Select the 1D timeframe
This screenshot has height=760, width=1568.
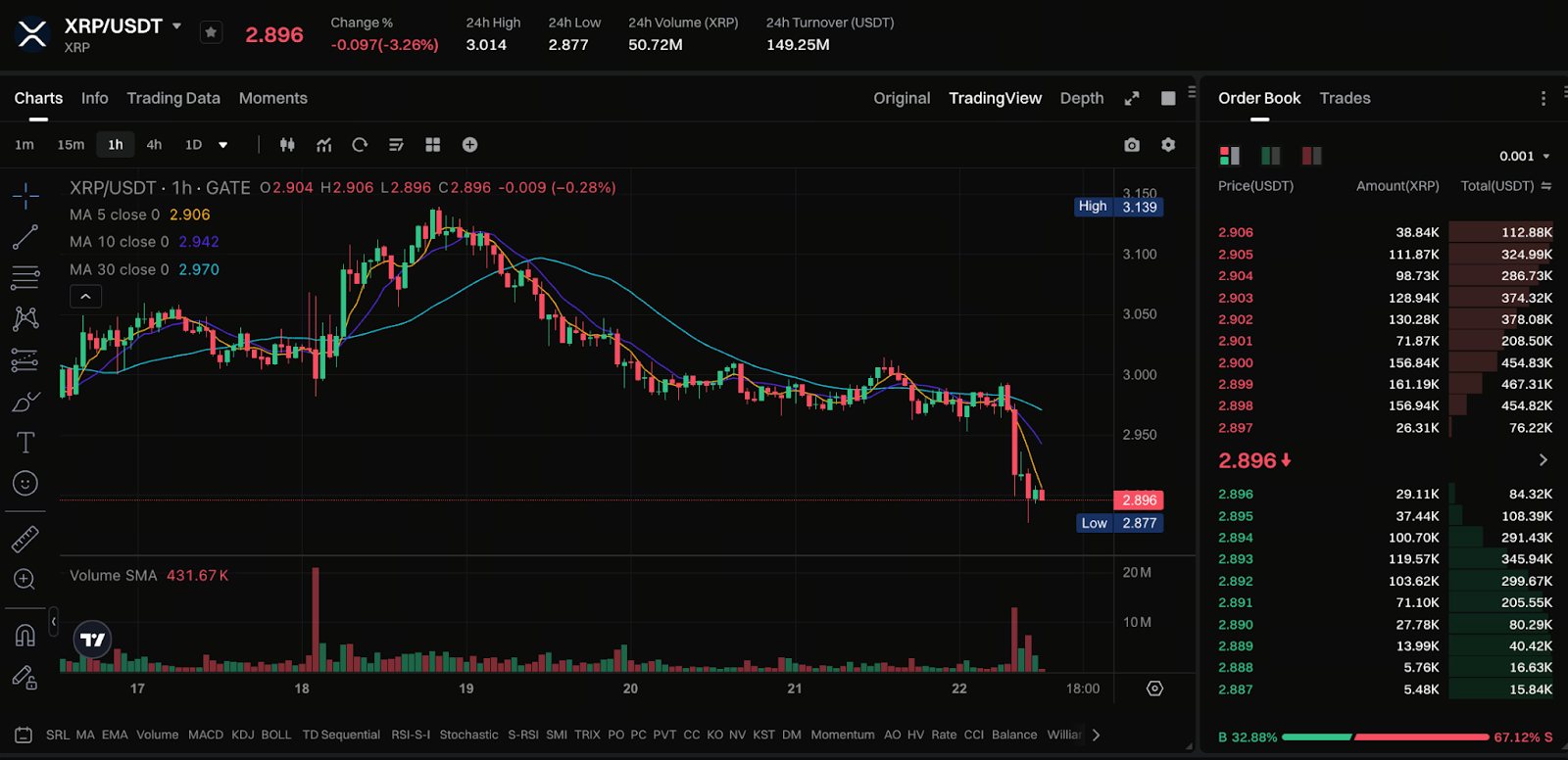coord(193,145)
